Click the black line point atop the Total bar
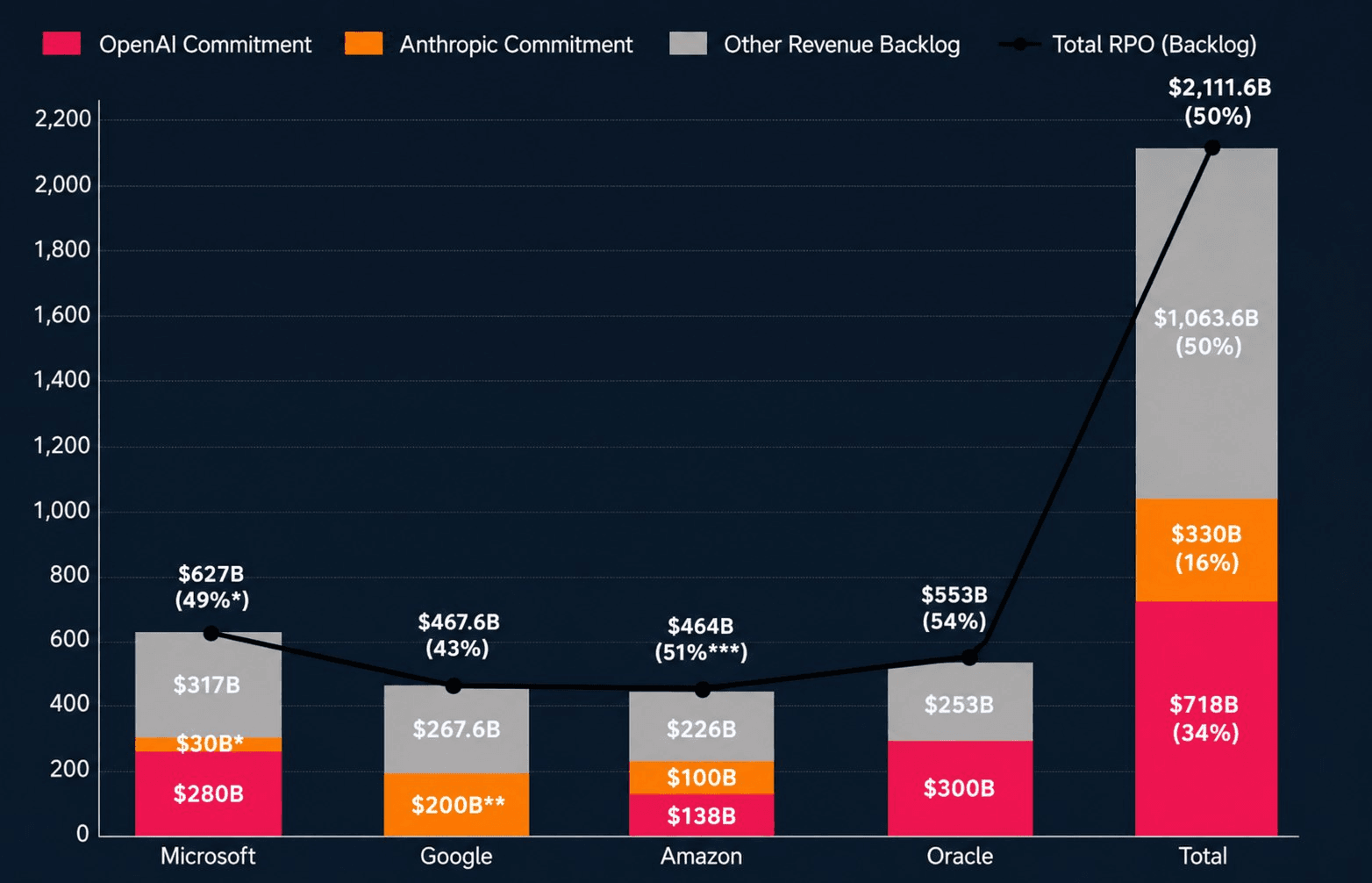 point(1212,147)
